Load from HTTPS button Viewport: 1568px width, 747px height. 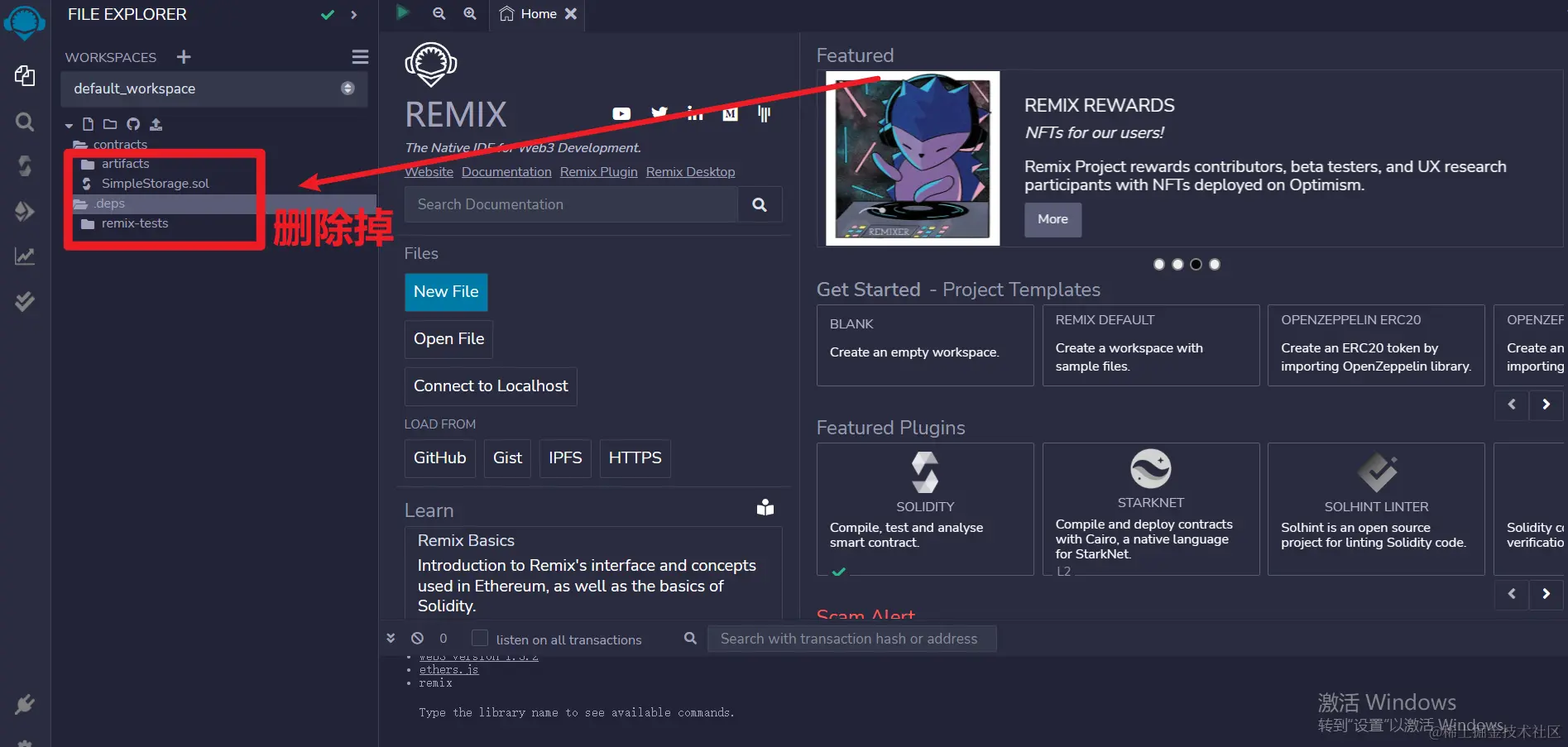coord(635,458)
